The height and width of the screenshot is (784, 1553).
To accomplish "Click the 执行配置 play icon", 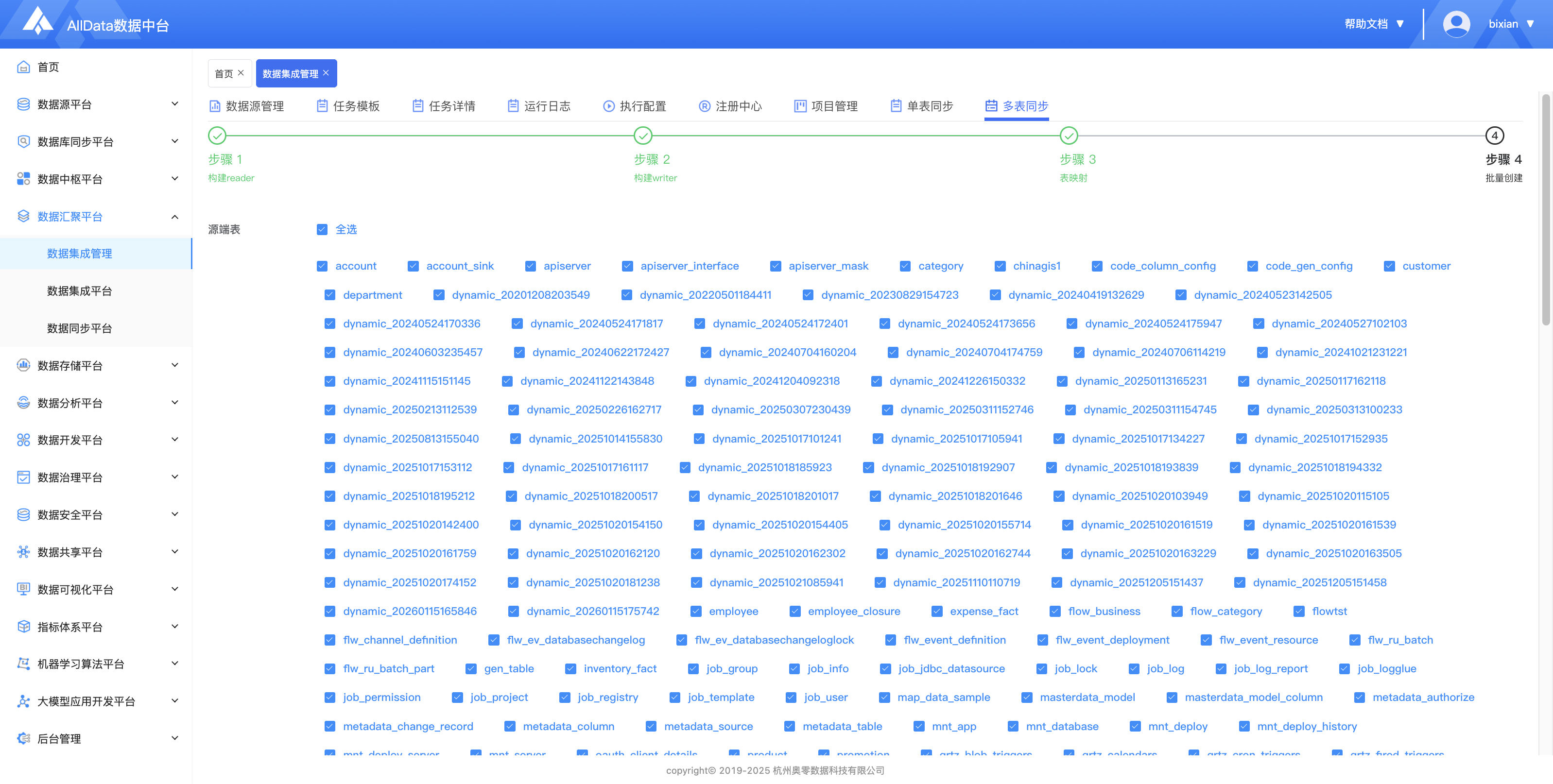I will pyautogui.click(x=608, y=106).
